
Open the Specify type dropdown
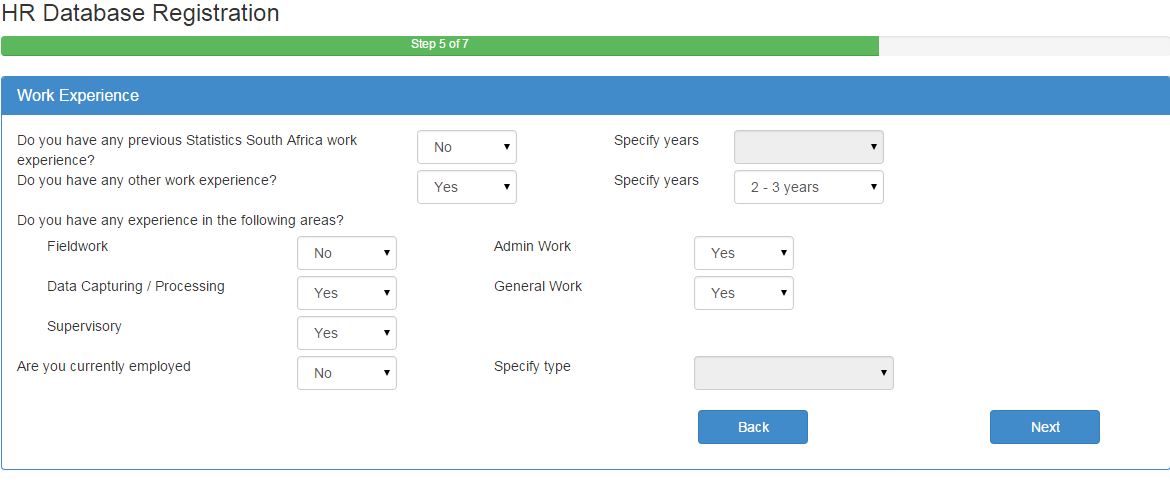pos(793,373)
